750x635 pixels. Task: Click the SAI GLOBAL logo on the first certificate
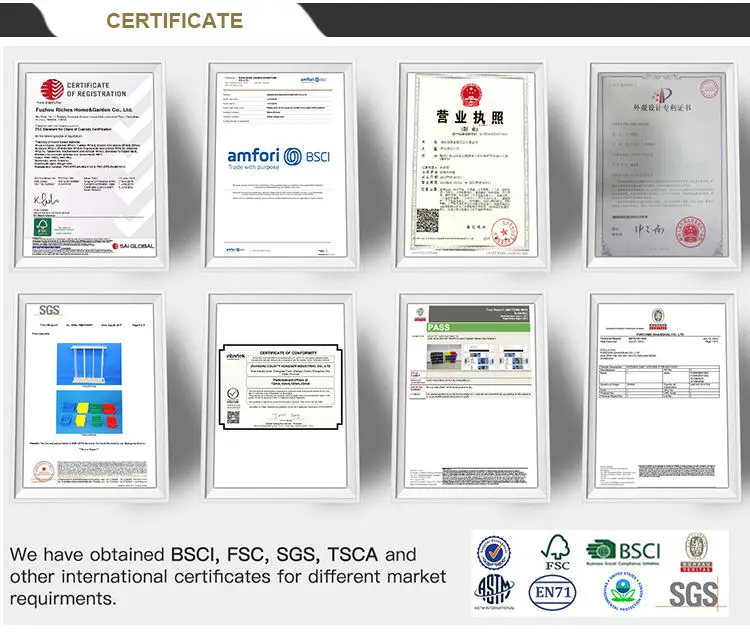click(x=133, y=246)
